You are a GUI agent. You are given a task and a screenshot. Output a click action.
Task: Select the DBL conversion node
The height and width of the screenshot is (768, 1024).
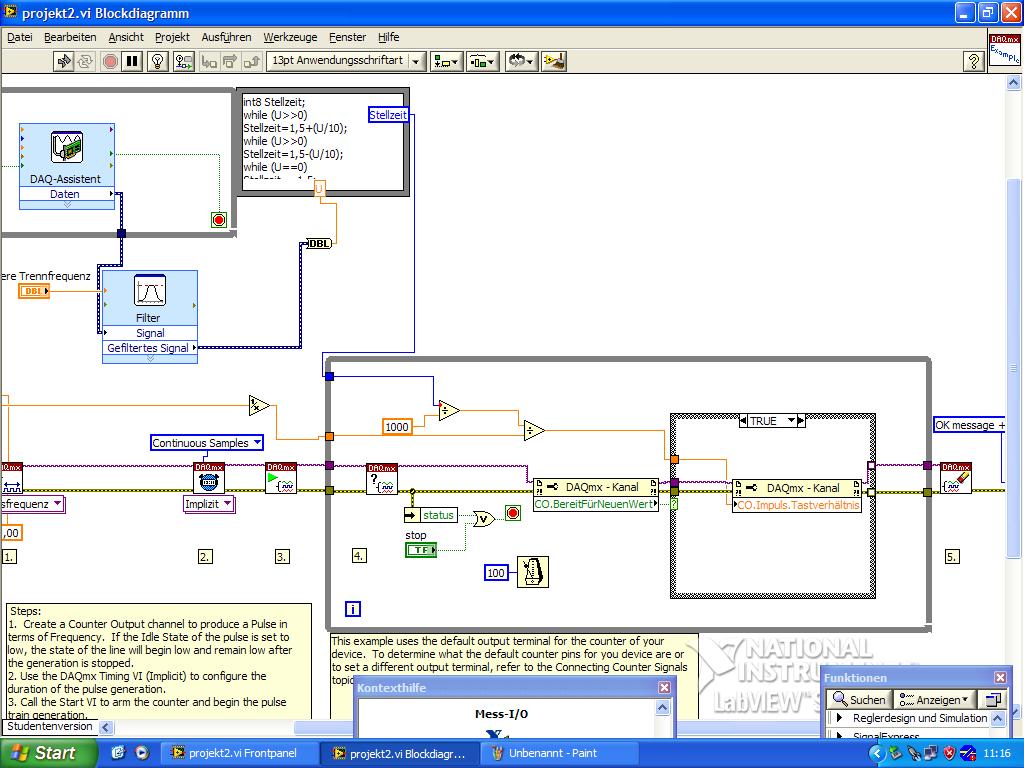319,244
